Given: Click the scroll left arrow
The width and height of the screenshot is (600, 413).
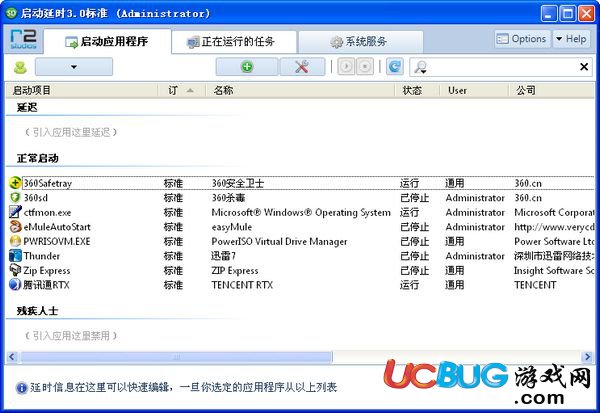Looking at the screenshot, I should 12,357.
